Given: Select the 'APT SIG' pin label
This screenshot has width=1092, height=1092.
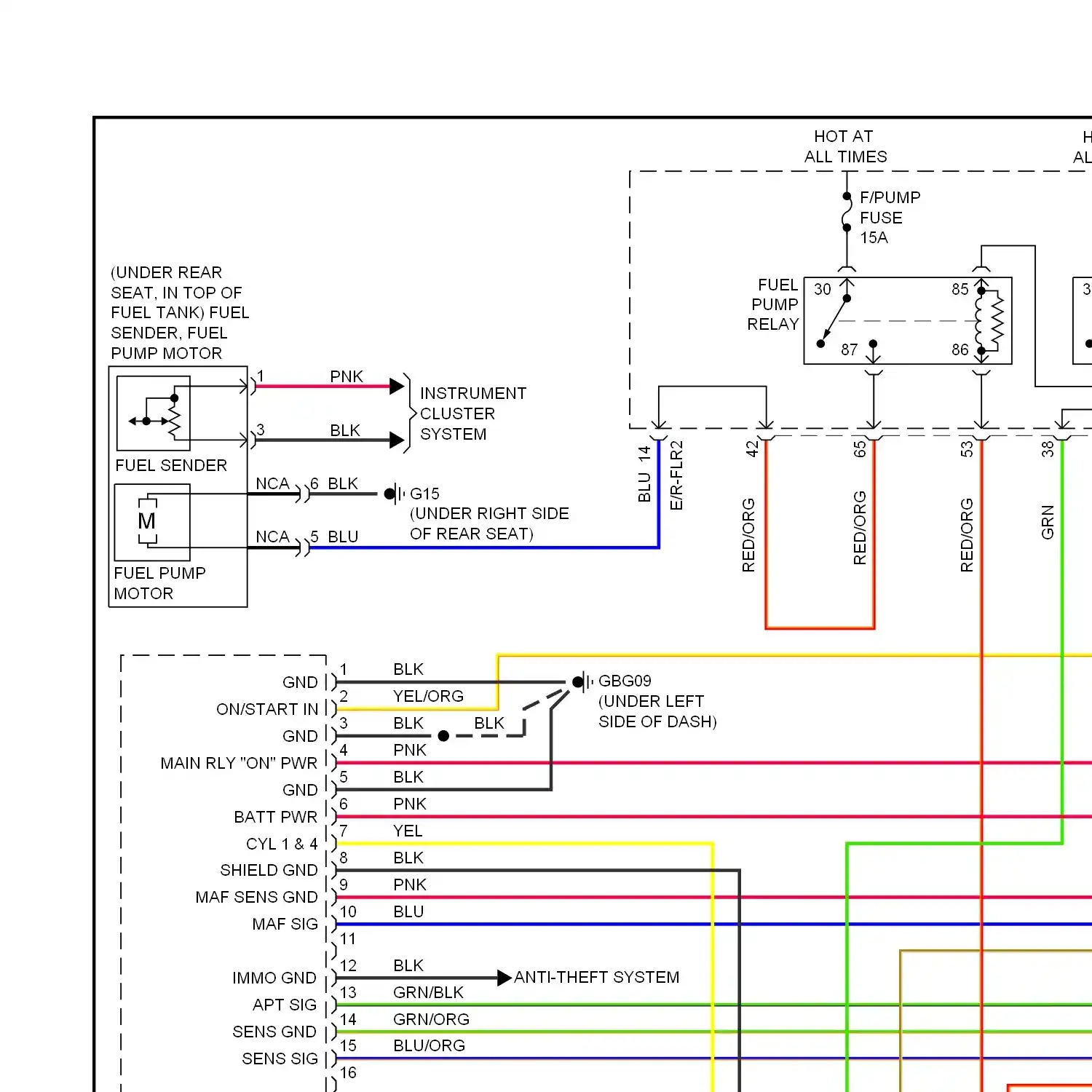Looking at the screenshot, I should click(285, 1005).
